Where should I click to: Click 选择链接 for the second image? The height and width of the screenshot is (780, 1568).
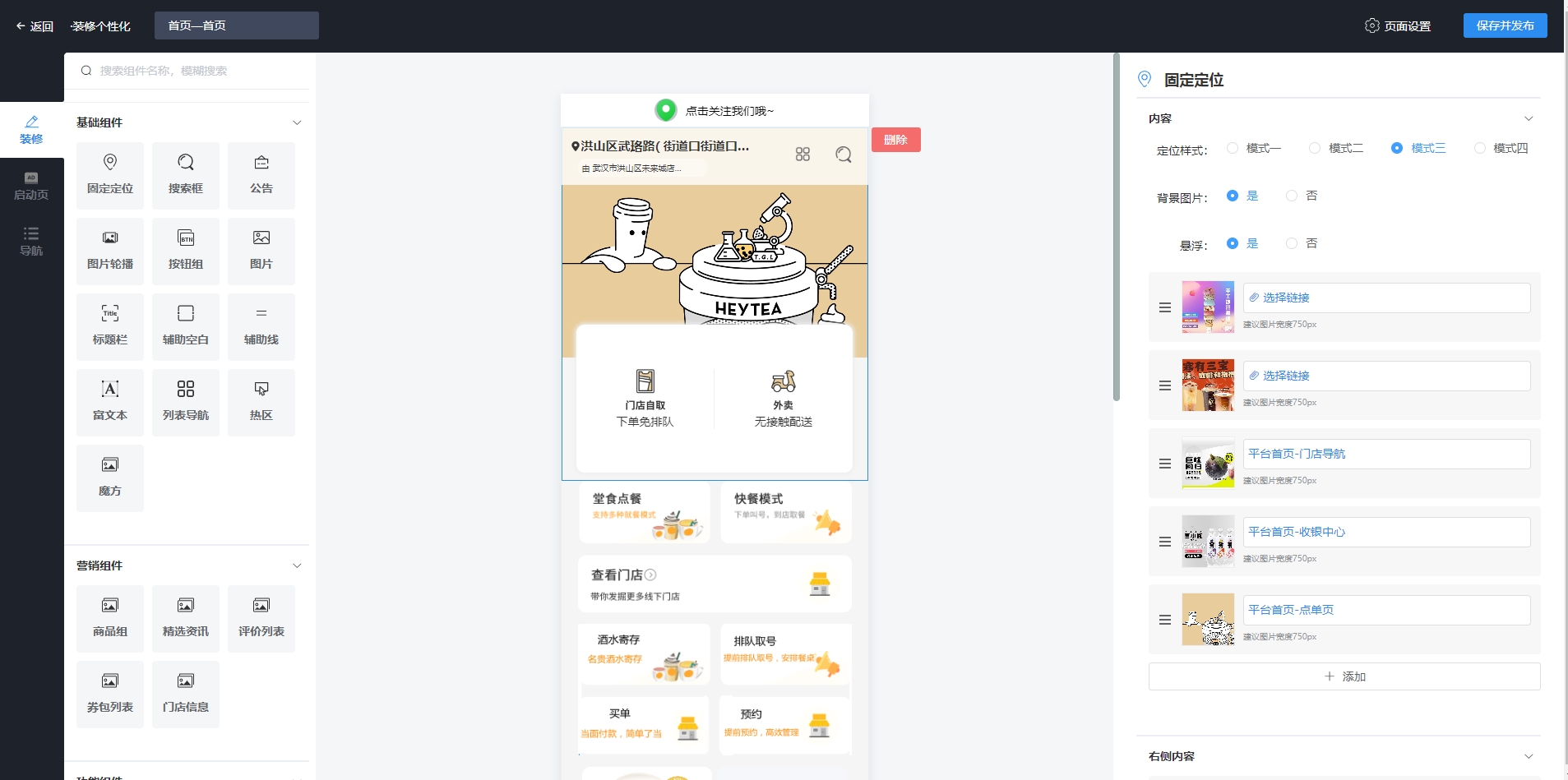tap(1386, 376)
